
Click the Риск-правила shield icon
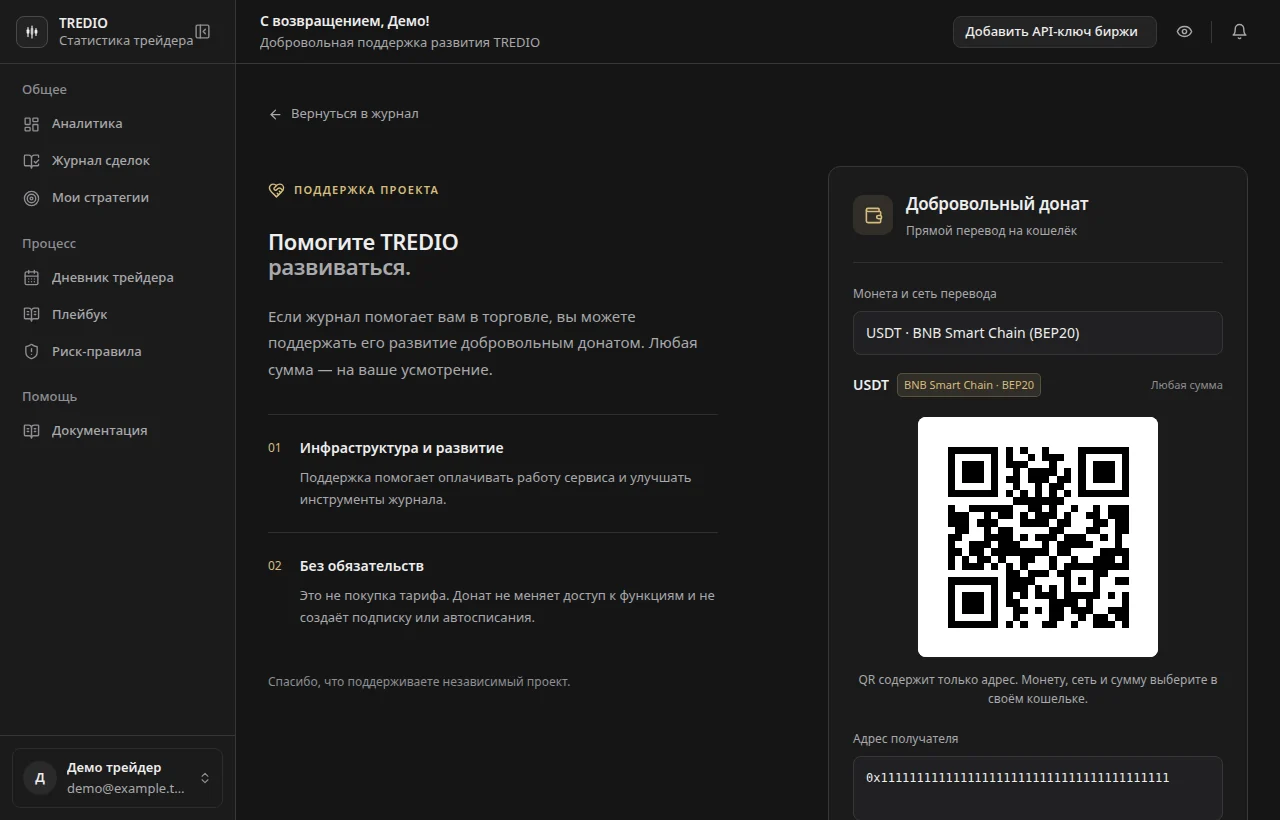(x=32, y=352)
